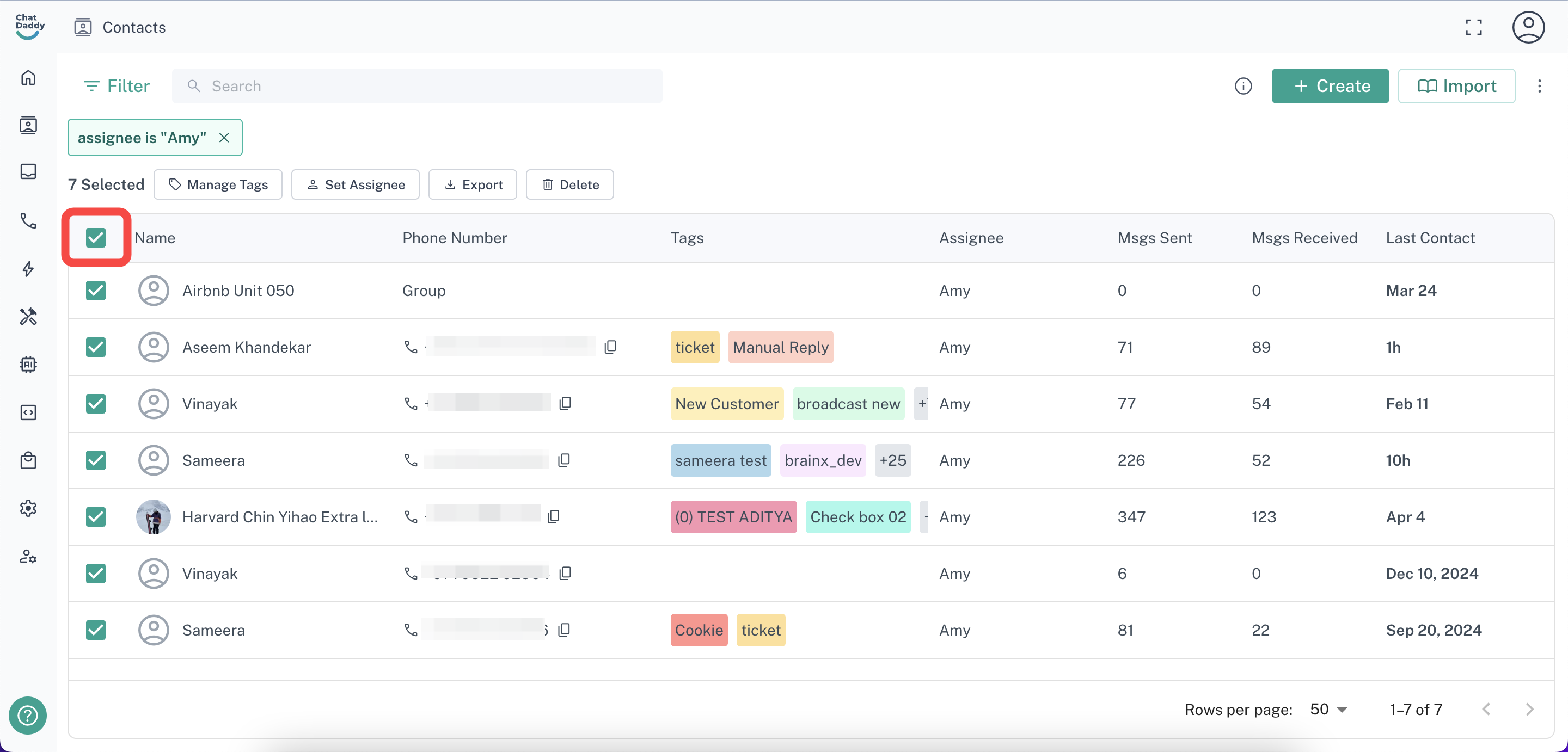Open the Automation lightning bolt icon
The image size is (1568, 752).
pos(28,269)
